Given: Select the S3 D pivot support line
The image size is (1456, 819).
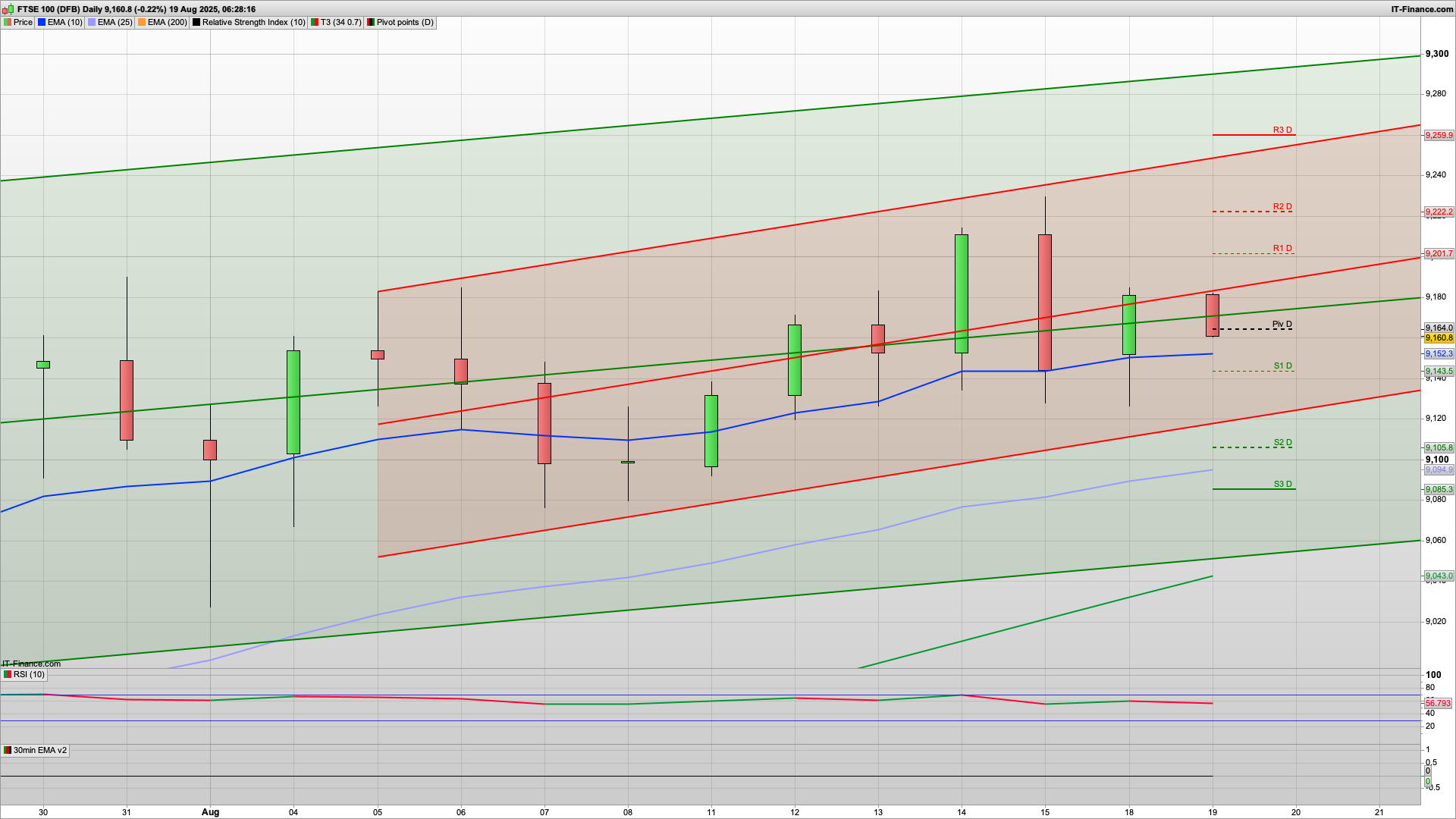Looking at the screenshot, I should point(1254,489).
